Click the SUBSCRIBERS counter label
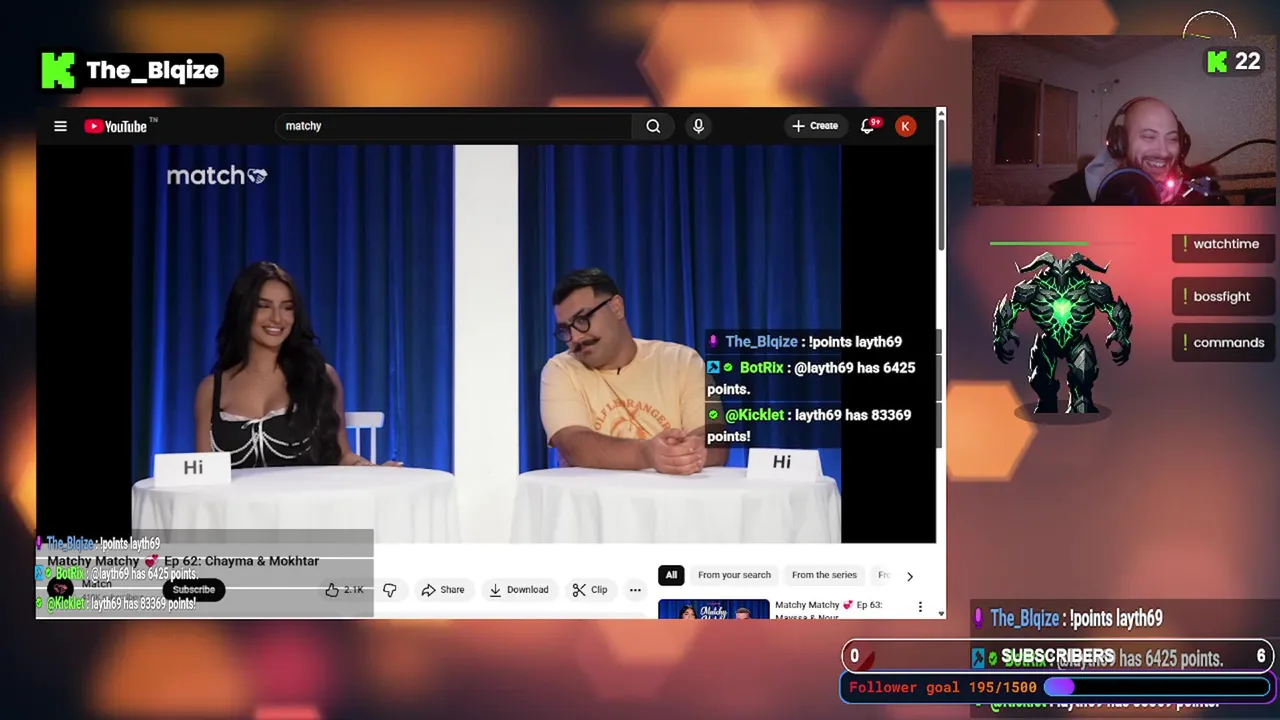1280x720 pixels. (1058, 656)
